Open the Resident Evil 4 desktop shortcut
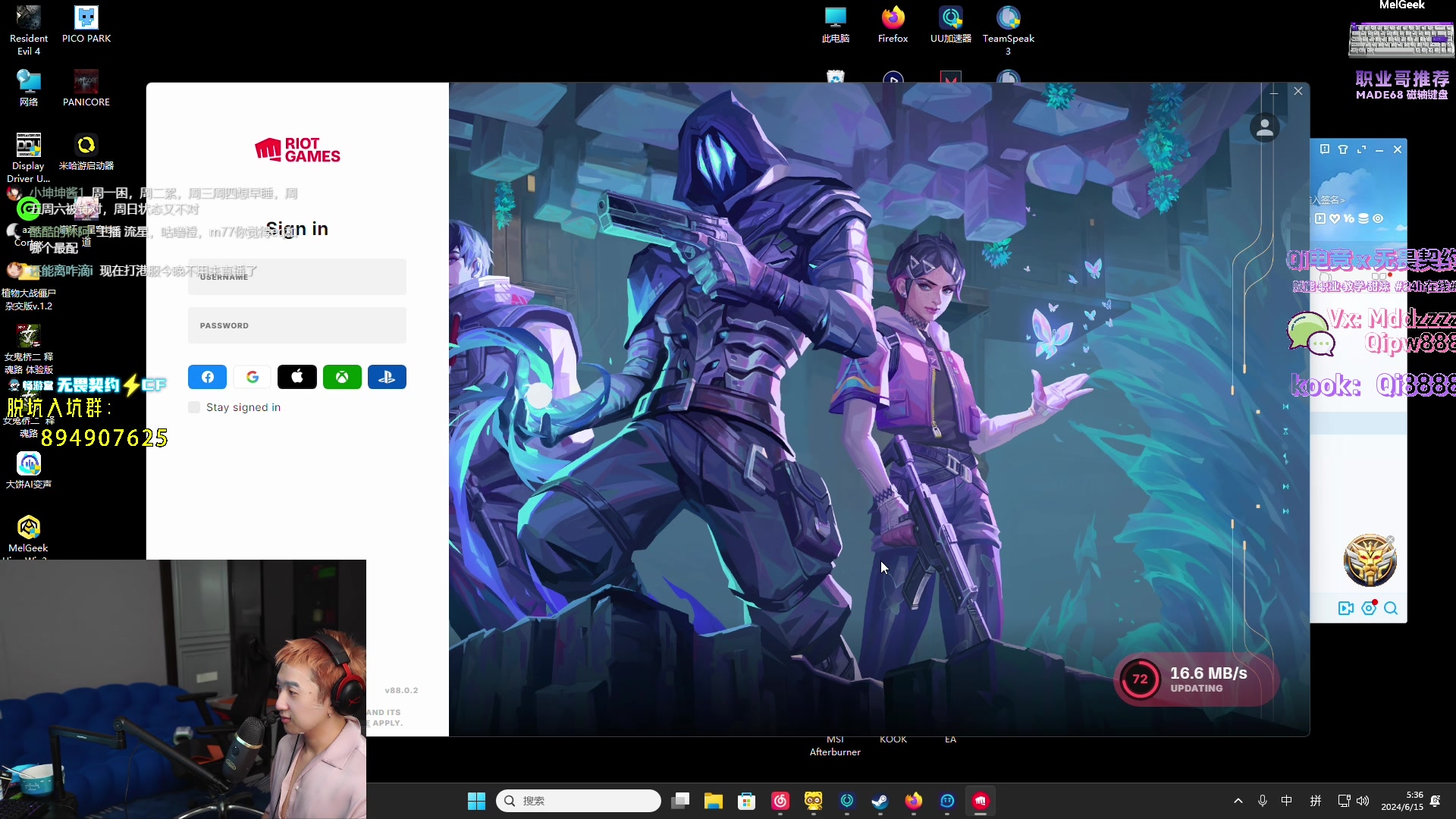1456x819 pixels. pos(29,30)
